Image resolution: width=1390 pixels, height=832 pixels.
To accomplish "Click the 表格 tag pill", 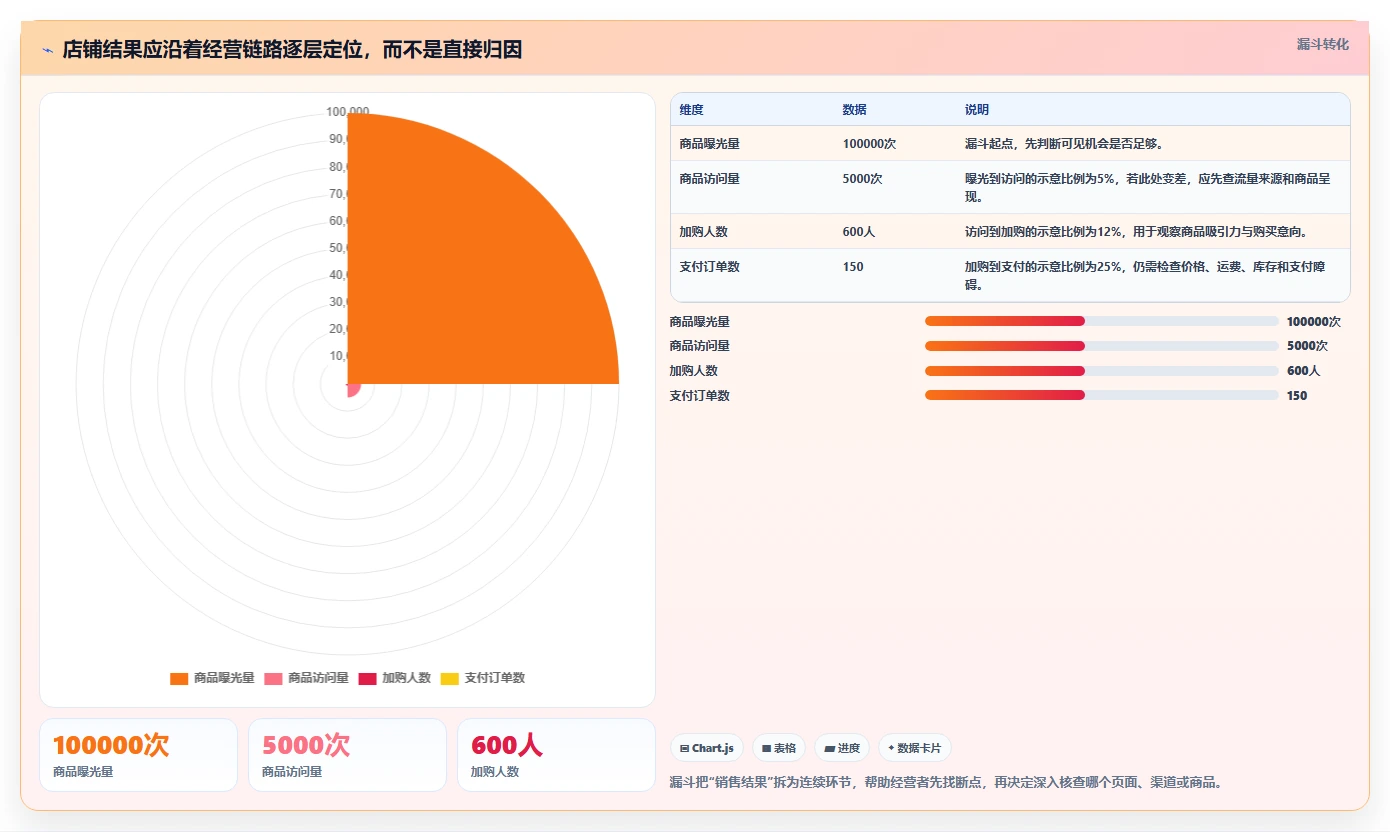I will (779, 748).
